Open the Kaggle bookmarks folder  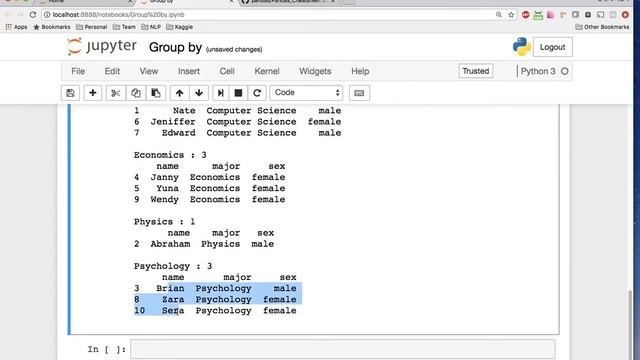180,27
